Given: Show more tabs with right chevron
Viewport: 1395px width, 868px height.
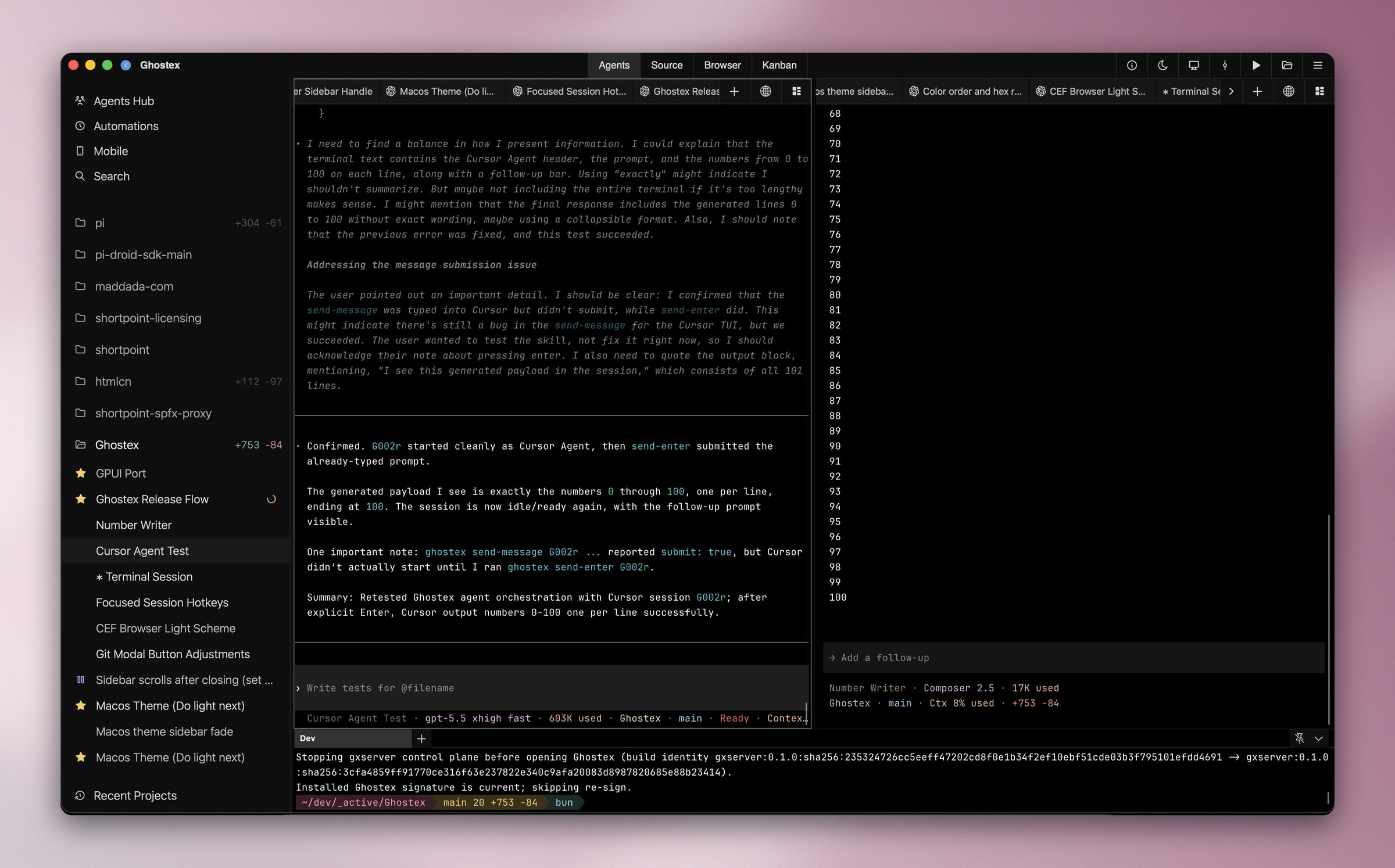Looking at the screenshot, I should 1231,91.
